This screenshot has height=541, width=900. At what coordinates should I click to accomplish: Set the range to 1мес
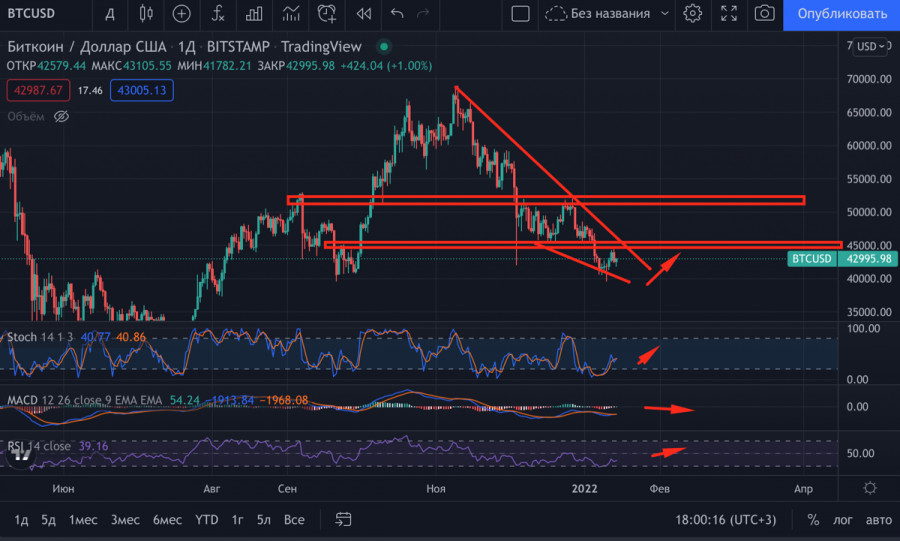point(83,520)
